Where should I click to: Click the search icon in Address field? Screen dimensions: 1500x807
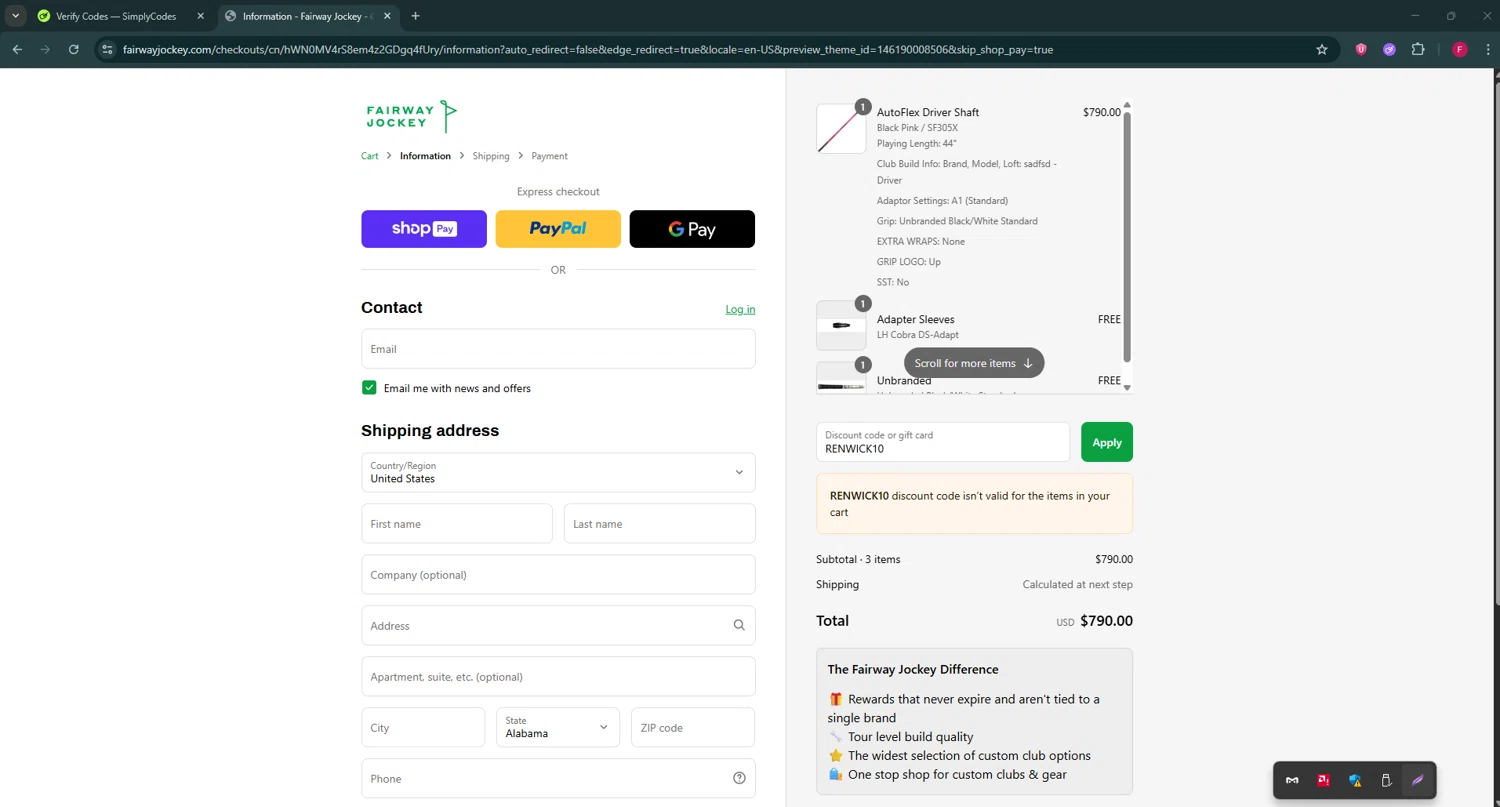739,625
